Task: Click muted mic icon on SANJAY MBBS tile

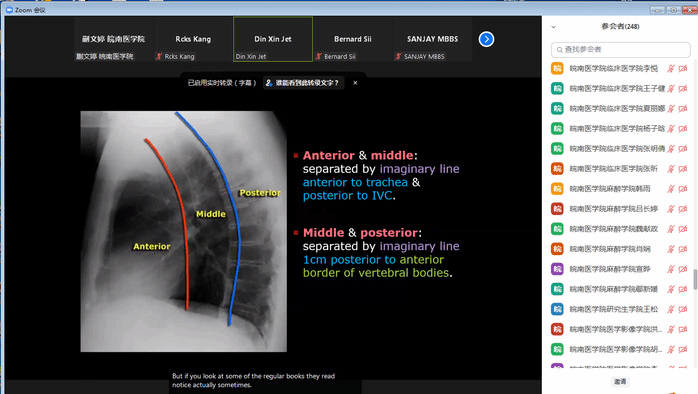Action: click(398, 57)
